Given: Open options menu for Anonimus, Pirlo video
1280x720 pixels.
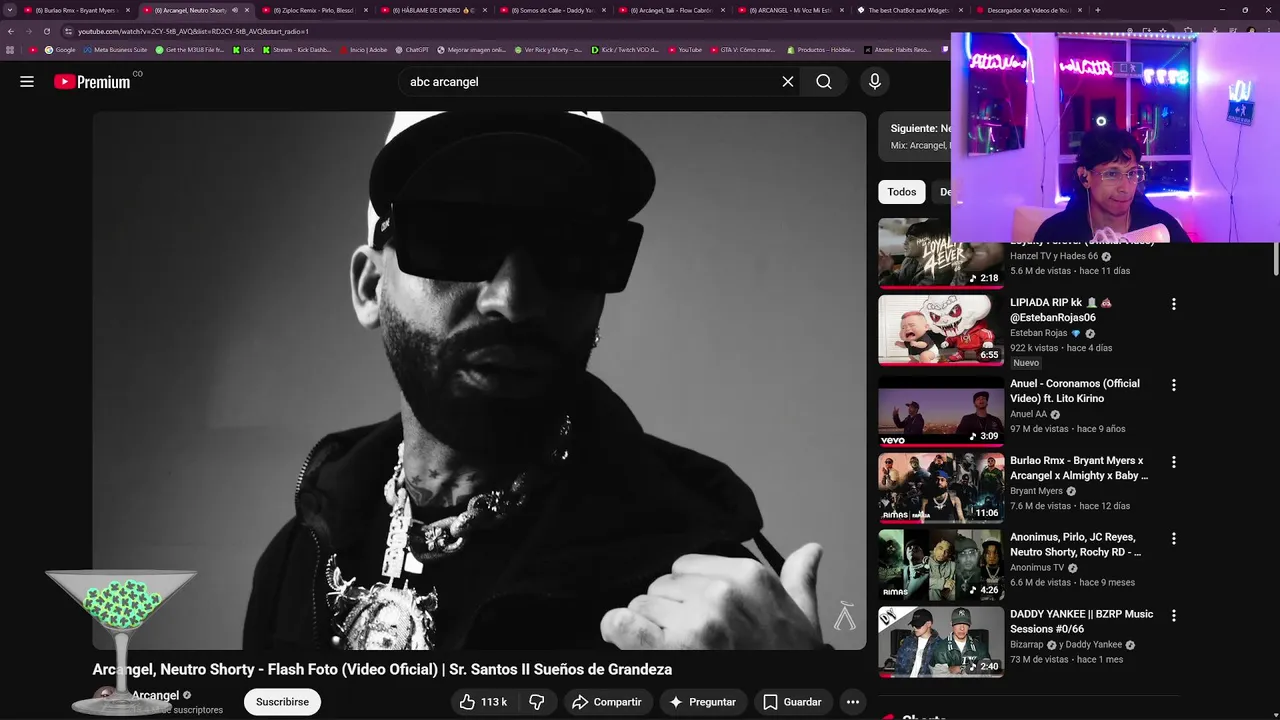Looking at the screenshot, I should (x=1174, y=538).
